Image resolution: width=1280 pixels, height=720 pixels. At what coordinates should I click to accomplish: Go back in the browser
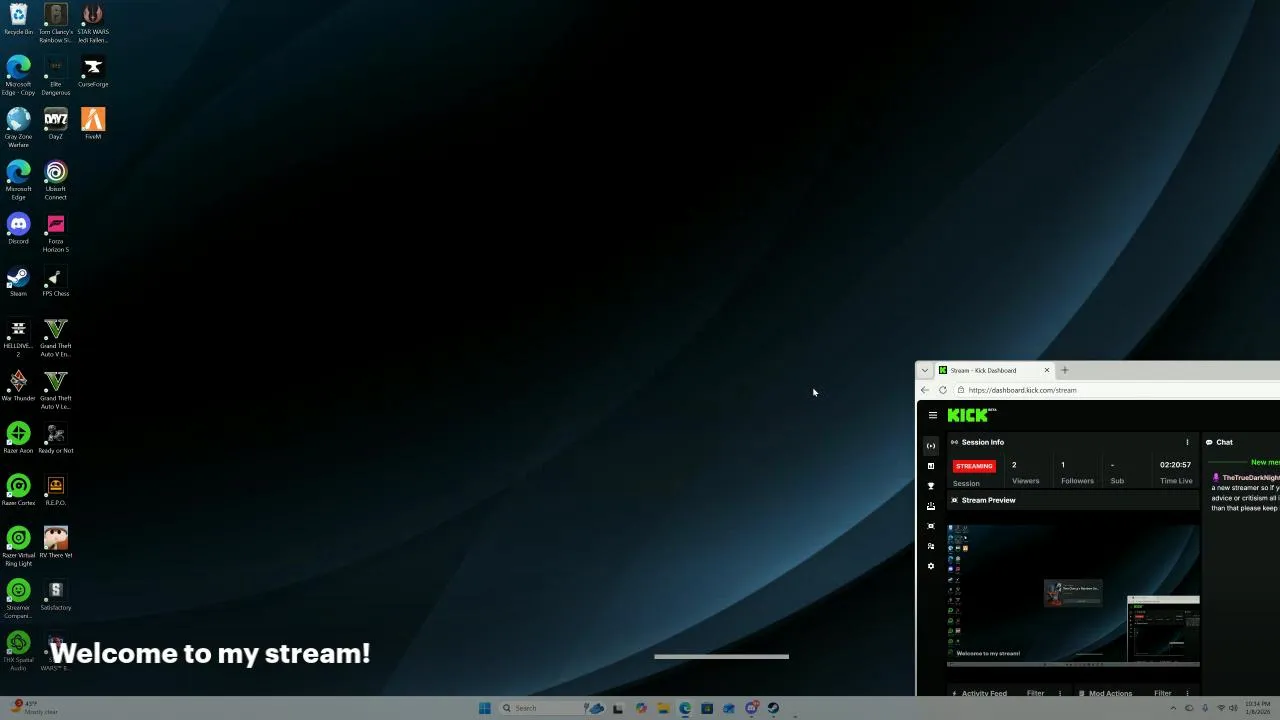coord(925,390)
